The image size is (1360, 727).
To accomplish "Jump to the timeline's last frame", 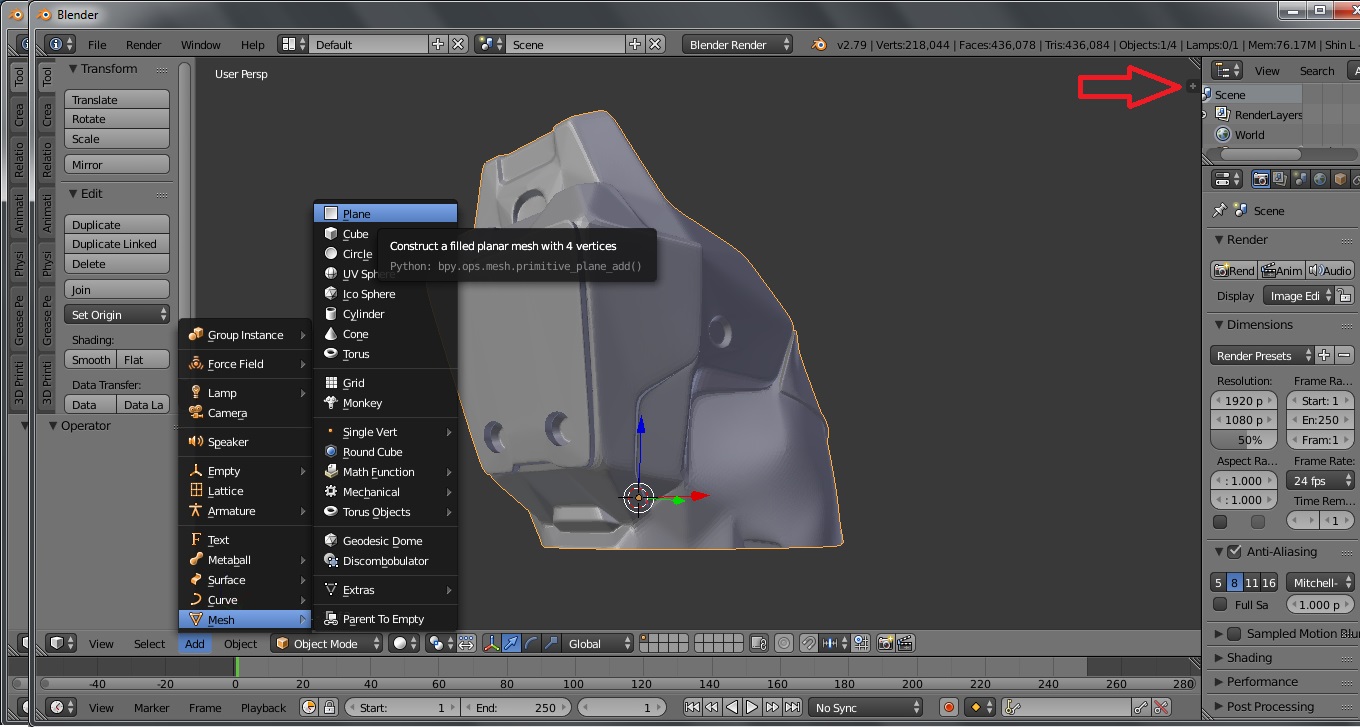I will (x=792, y=708).
